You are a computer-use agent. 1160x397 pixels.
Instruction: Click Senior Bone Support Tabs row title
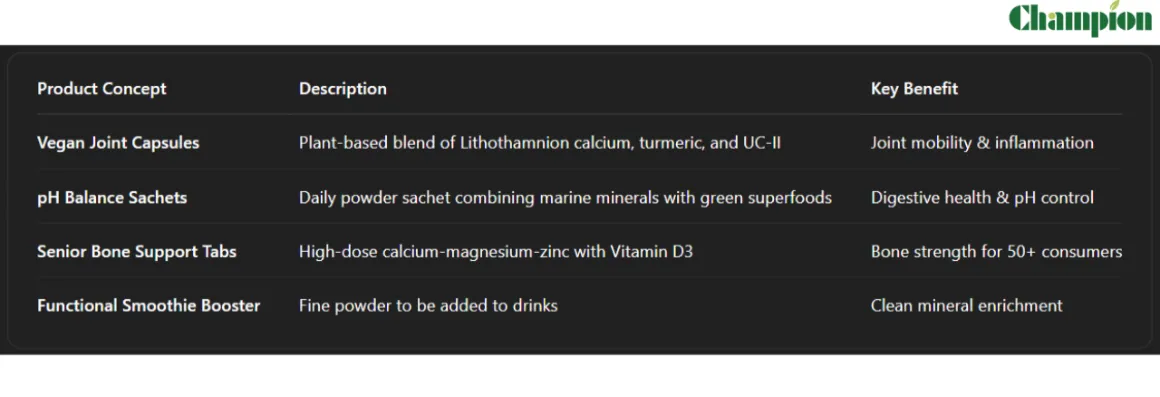point(137,251)
